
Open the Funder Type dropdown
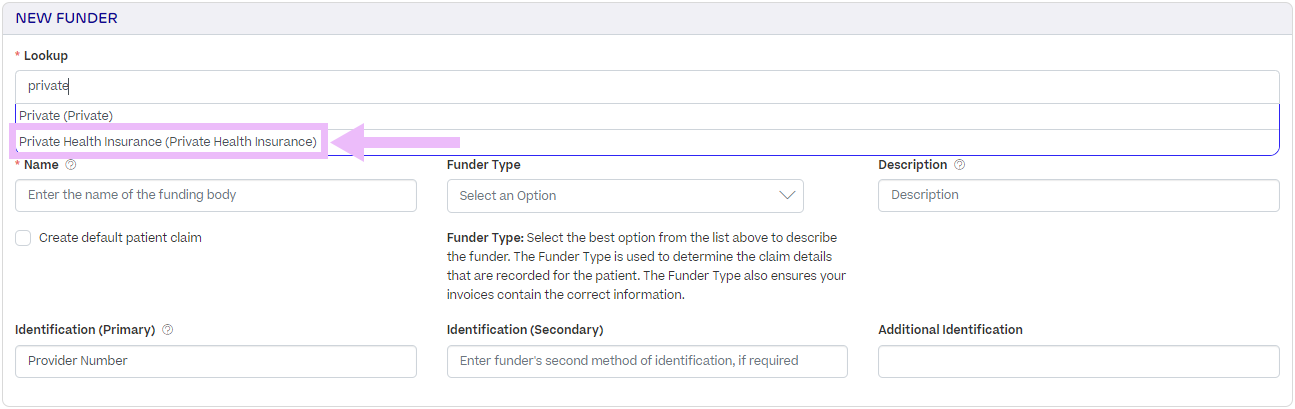tap(625, 196)
